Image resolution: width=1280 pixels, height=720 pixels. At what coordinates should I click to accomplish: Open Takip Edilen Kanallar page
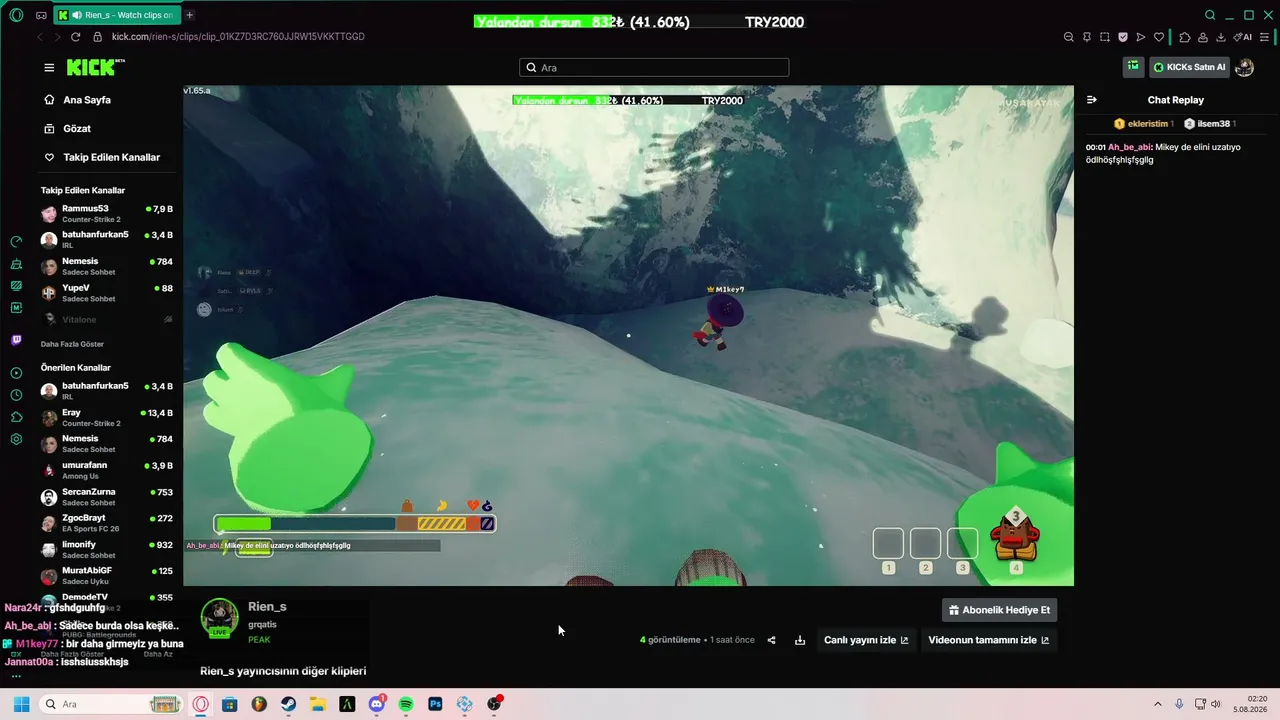point(102,157)
